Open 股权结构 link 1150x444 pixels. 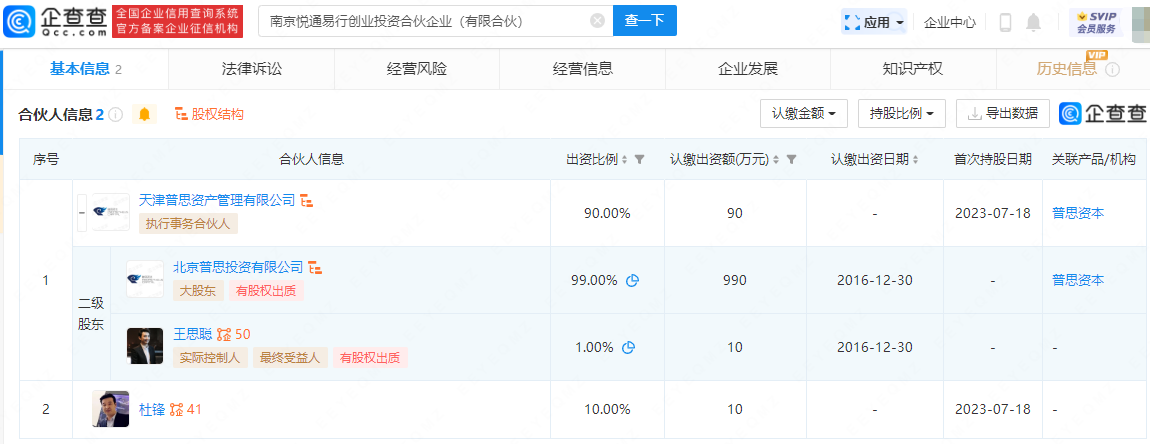click(209, 114)
